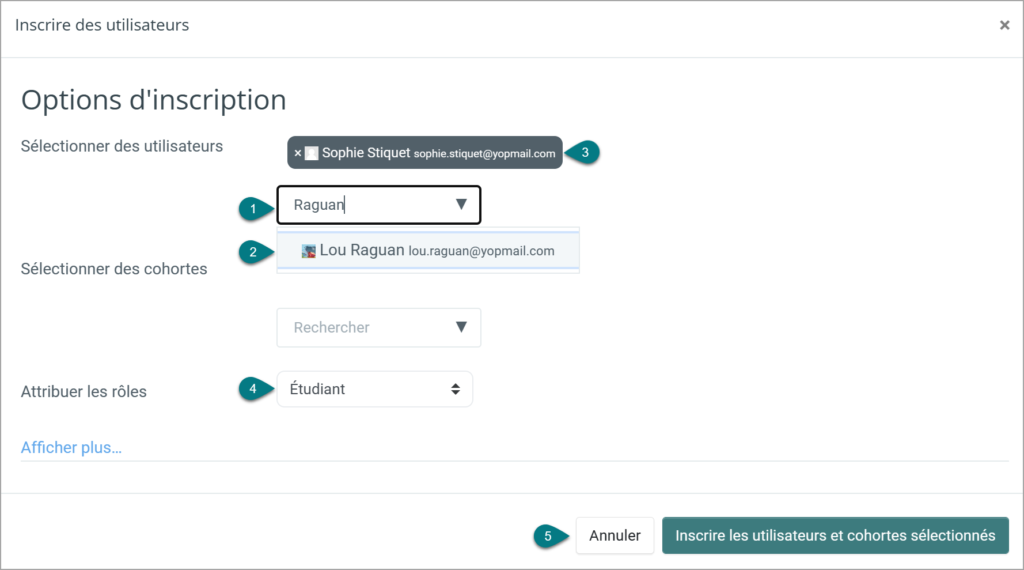Image resolution: width=1024 pixels, height=570 pixels.
Task: Click the numbered callout marker 4
Action: (x=255, y=389)
